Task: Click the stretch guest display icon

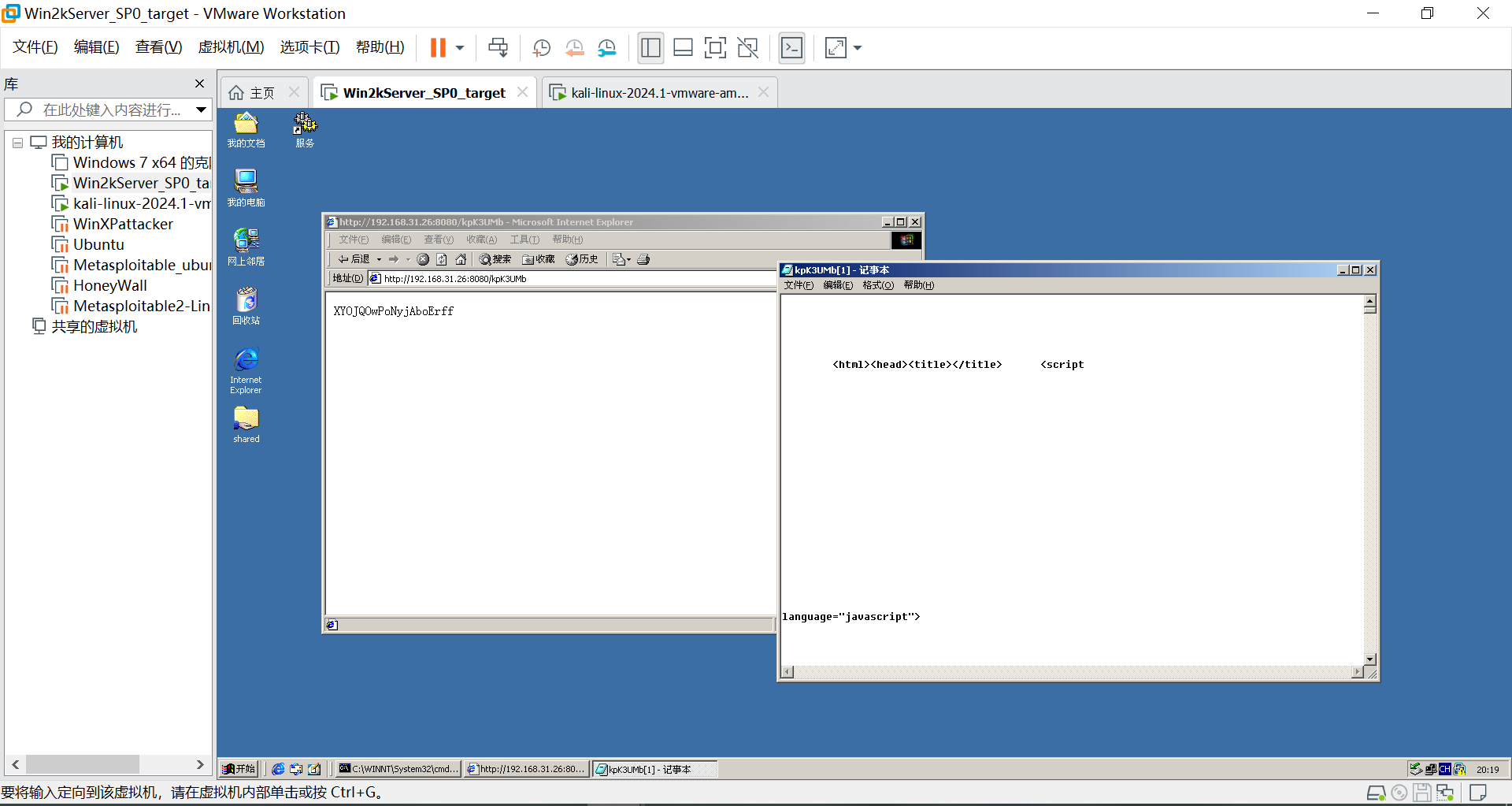Action: (836, 48)
